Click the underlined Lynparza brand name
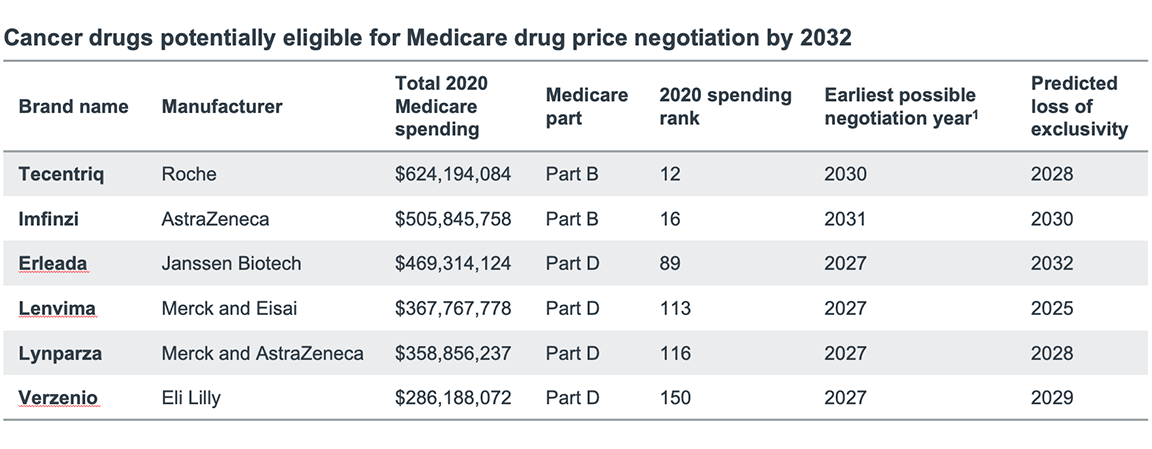This screenshot has height=449, width=1152. [x=60, y=354]
